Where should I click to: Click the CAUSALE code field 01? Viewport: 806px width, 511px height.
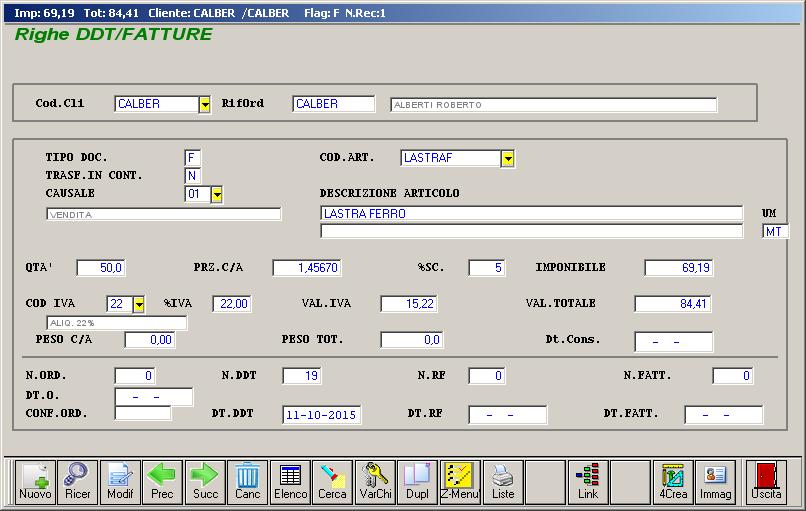(x=197, y=194)
